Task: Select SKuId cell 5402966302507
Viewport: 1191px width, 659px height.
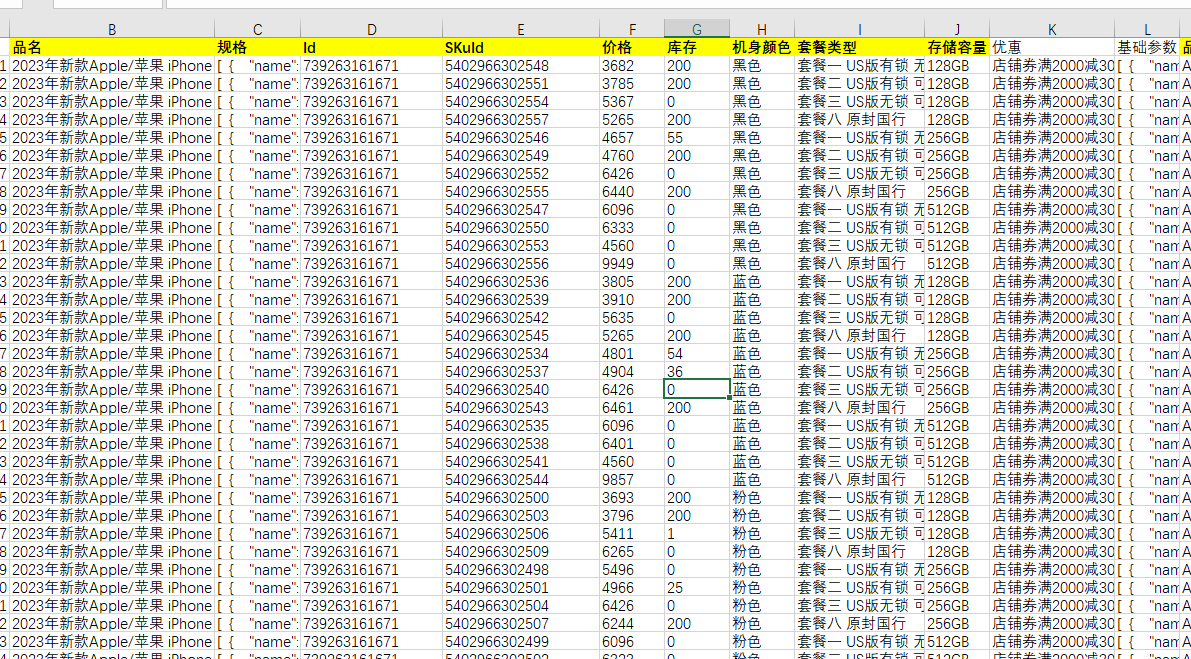Action: point(520,623)
